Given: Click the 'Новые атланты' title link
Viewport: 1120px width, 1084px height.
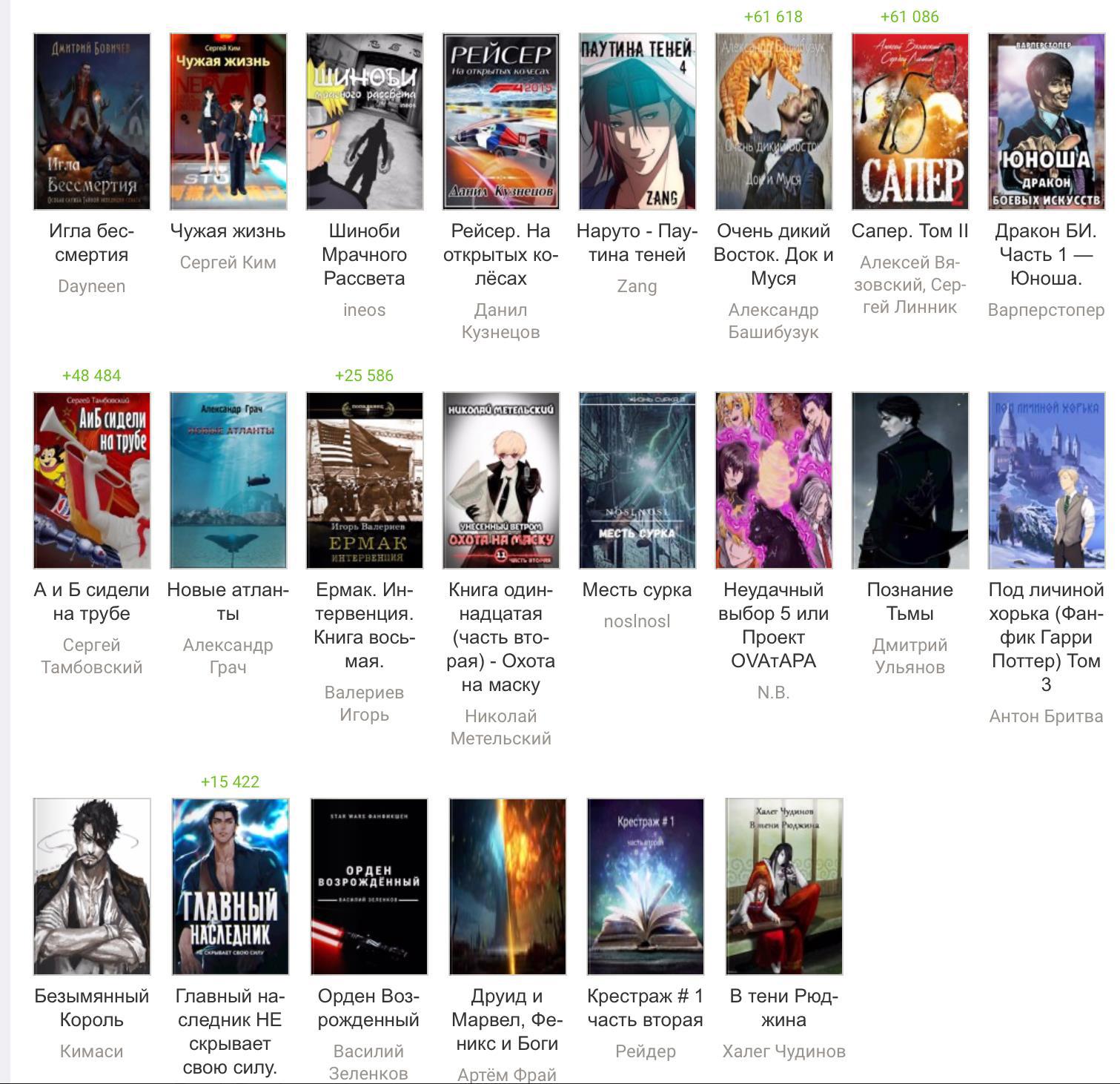Looking at the screenshot, I should coord(228,601).
